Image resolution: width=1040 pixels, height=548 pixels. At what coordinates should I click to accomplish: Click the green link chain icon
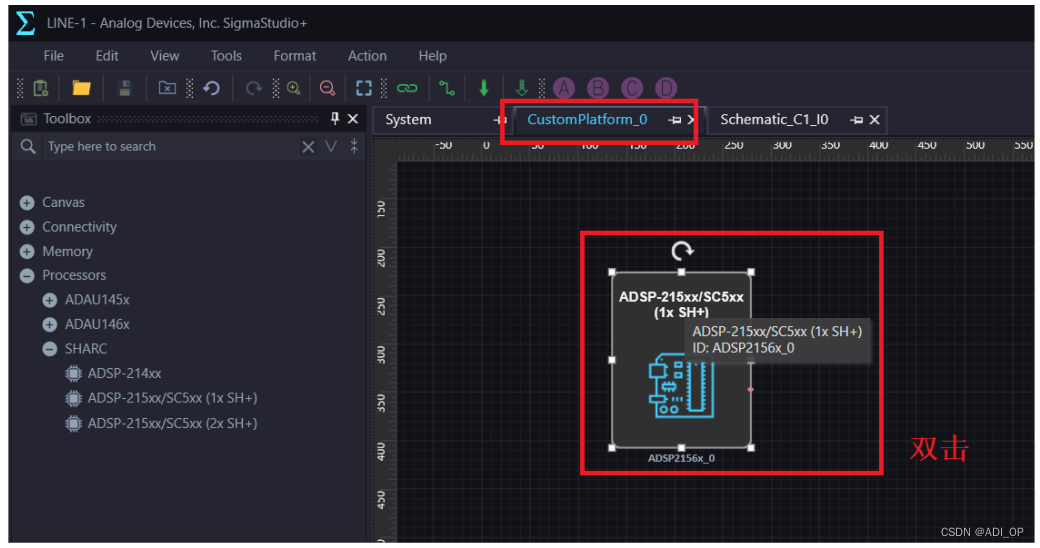[407, 88]
